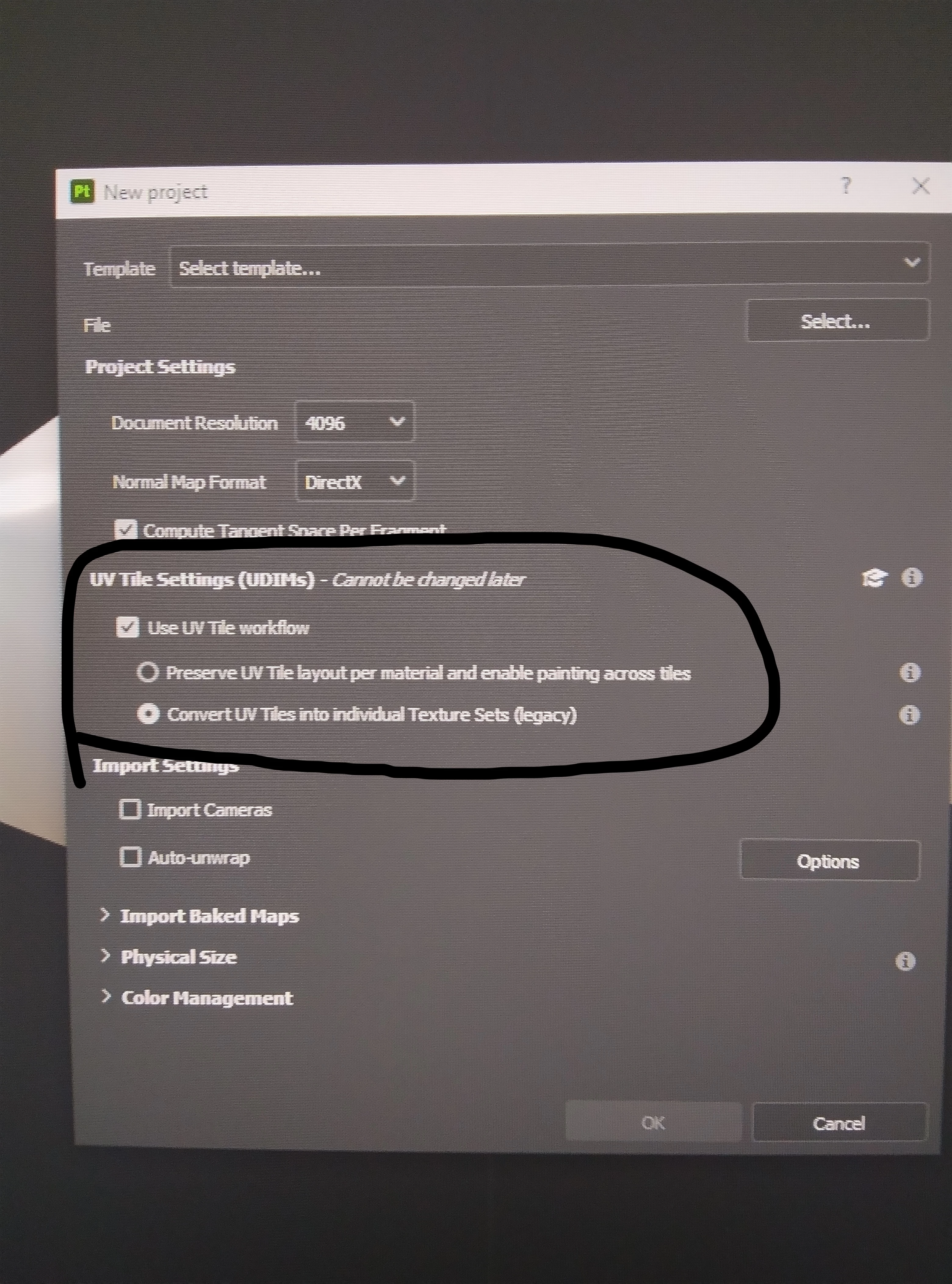This screenshot has height=1284, width=952.
Task: Open Normal Map Format DirectX dropdown
Action: coord(355,481)
